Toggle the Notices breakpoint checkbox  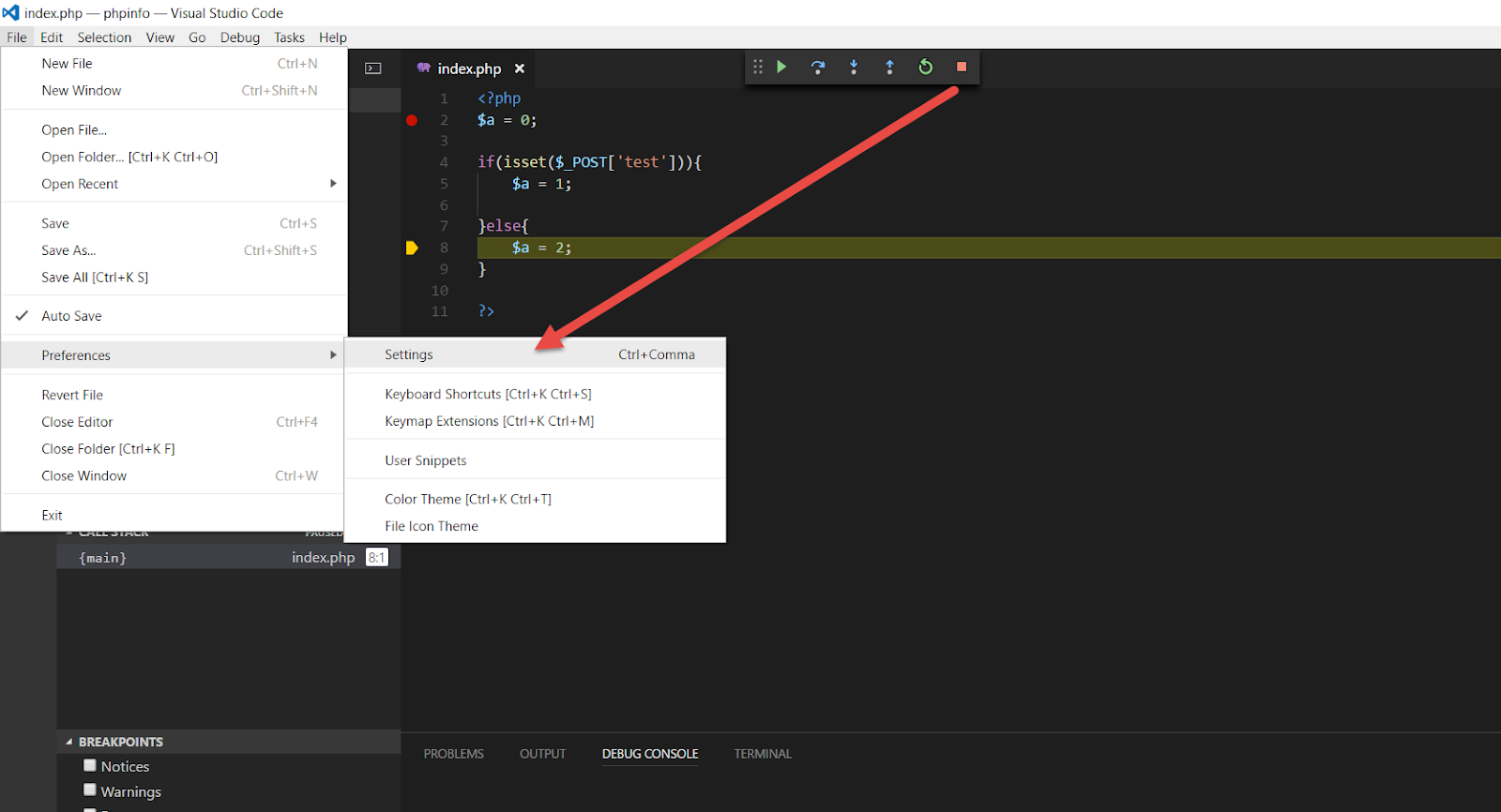[x=90, y=765]
